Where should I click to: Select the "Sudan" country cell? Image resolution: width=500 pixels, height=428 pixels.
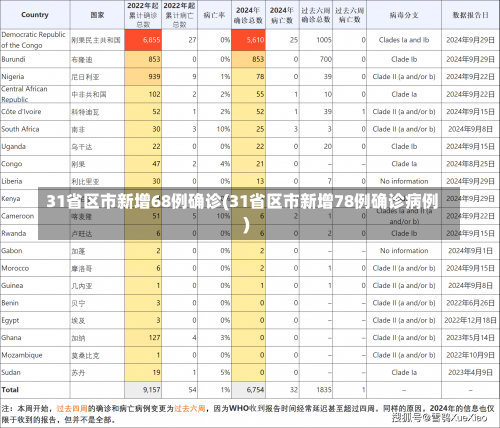coord(35,372)
